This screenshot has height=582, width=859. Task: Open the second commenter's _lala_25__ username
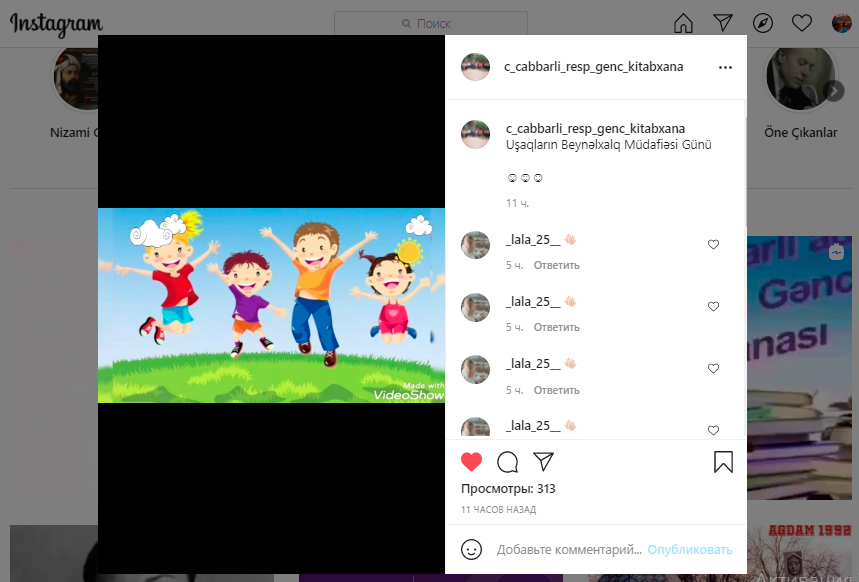pyautogui.click(x=533, y=302)
